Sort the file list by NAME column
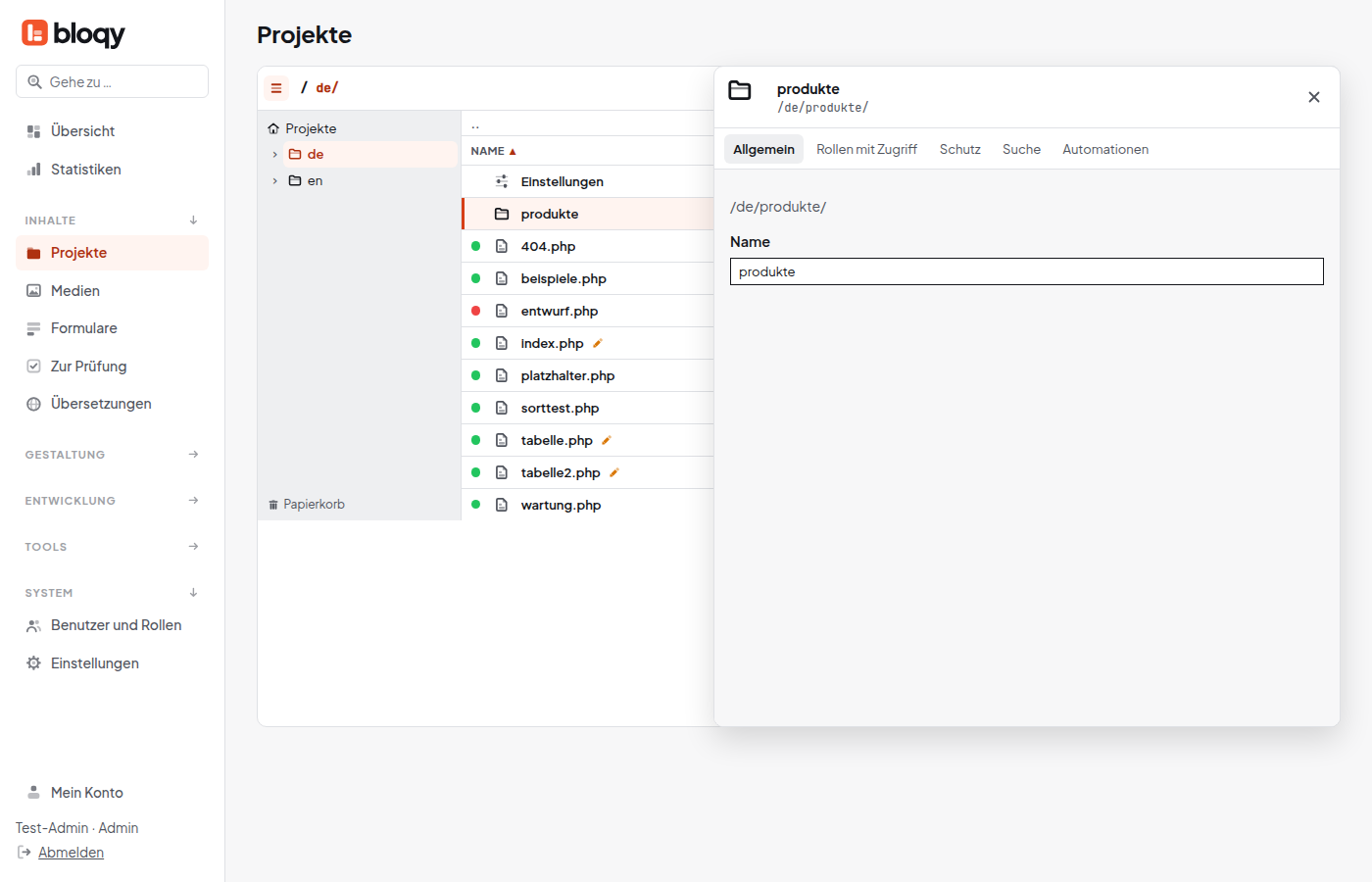Image resolution: width=1372 pixels, height=882 pixels. point(493,151)
